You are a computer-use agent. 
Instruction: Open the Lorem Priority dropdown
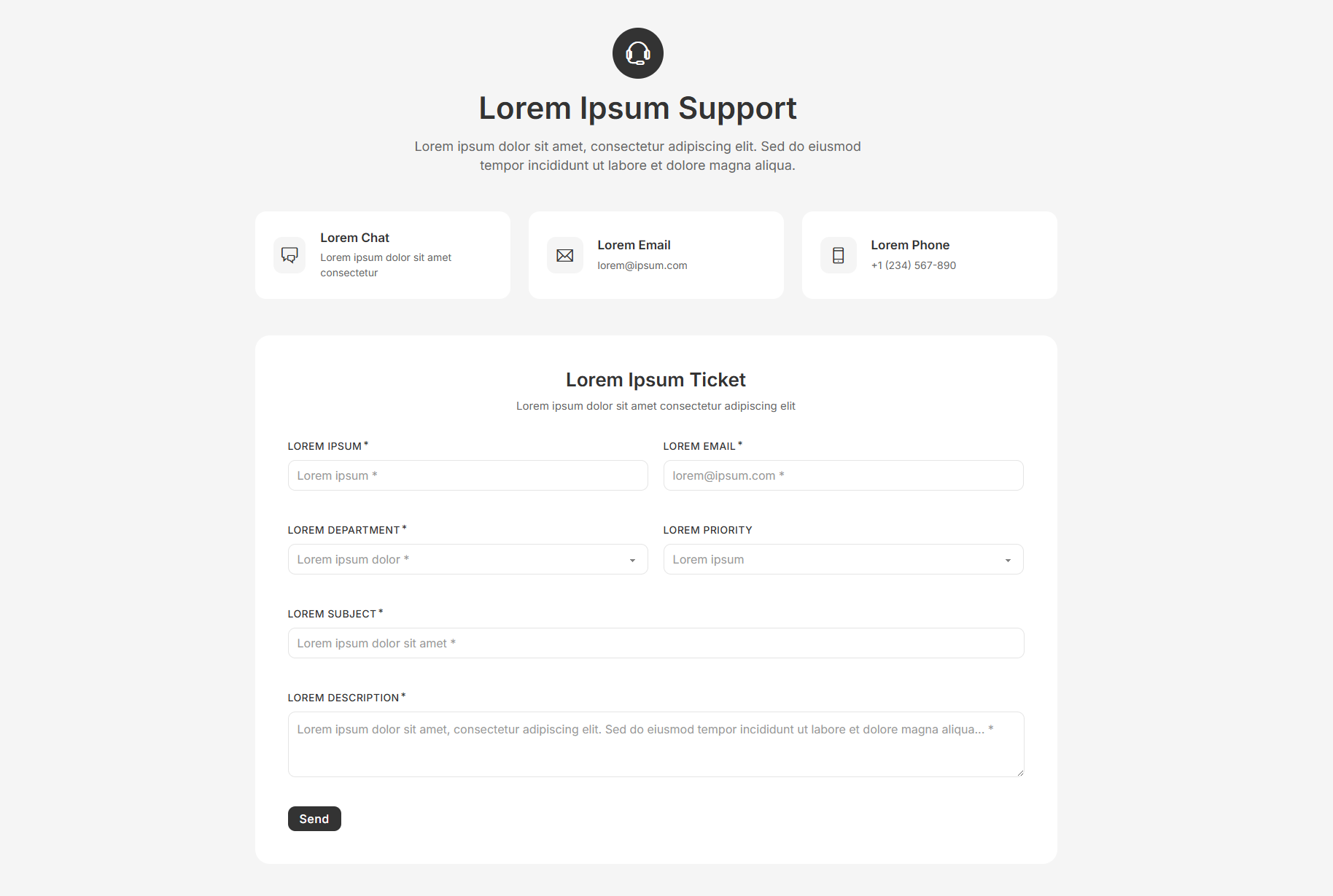842,559
